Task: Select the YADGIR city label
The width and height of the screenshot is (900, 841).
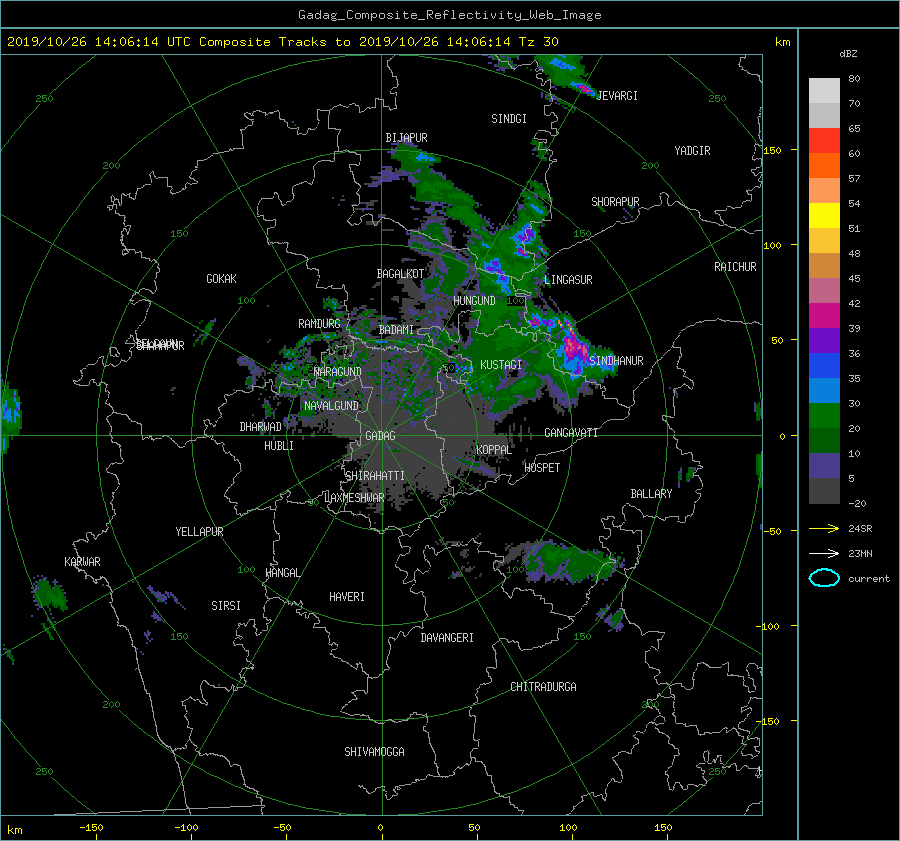Action: pos(692,151)
